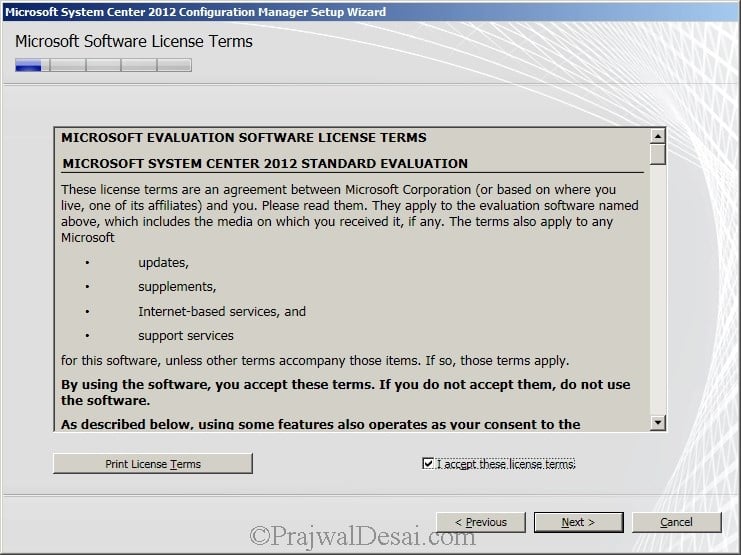The width and height of the screenshot is (741, 555).
Task: Click the wizard progress bar
Action: coord(103,65)
